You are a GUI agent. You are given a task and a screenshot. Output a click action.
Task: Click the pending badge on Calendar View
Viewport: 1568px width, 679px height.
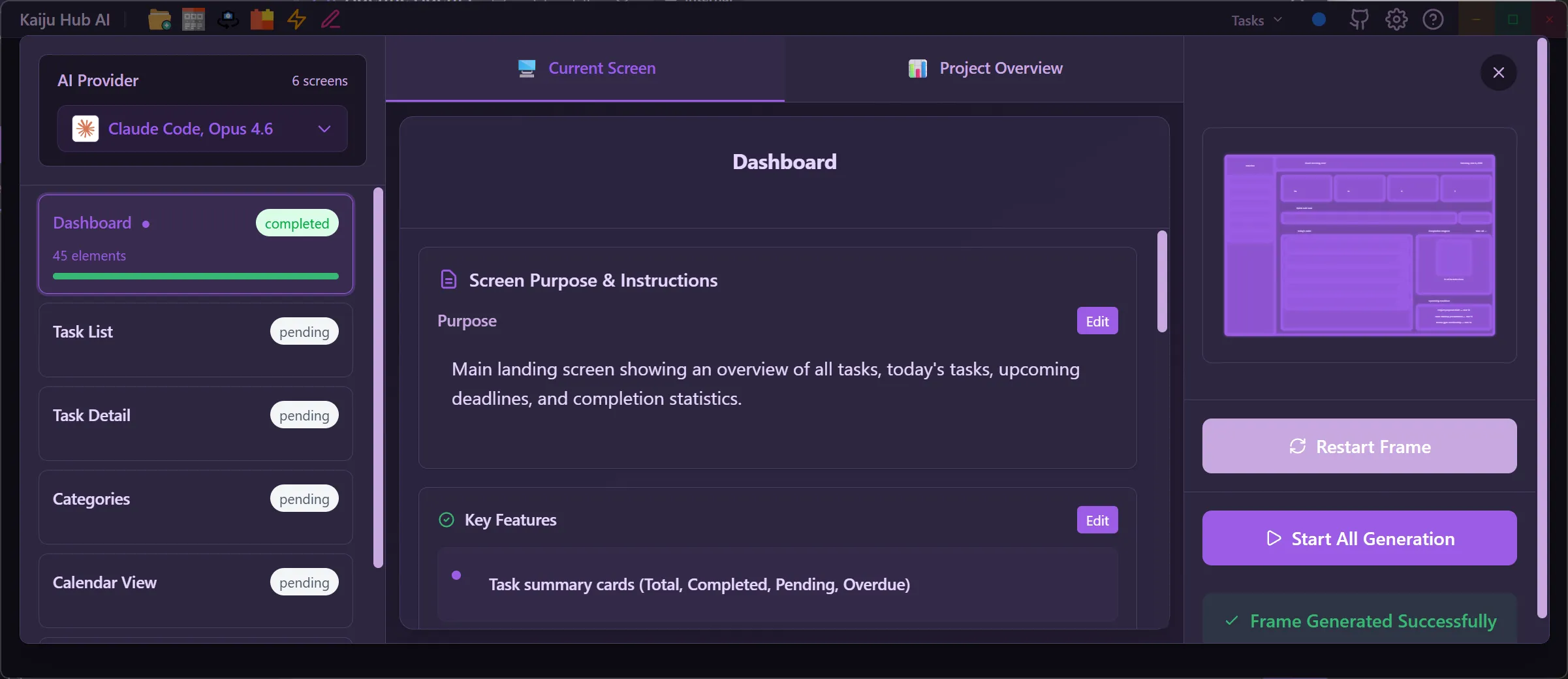point(304,582)
